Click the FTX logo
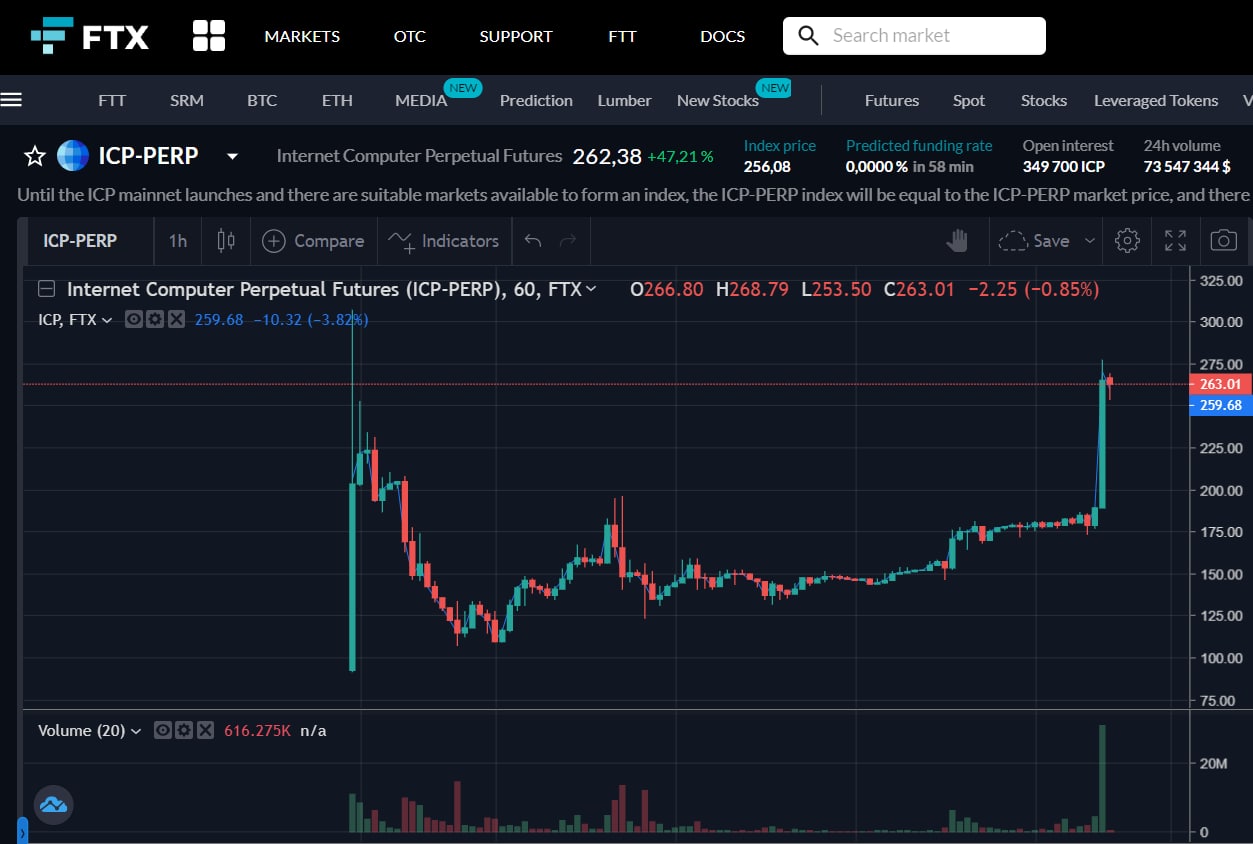1253x844 pixels. pyautogui.click(x=90, y=36)
